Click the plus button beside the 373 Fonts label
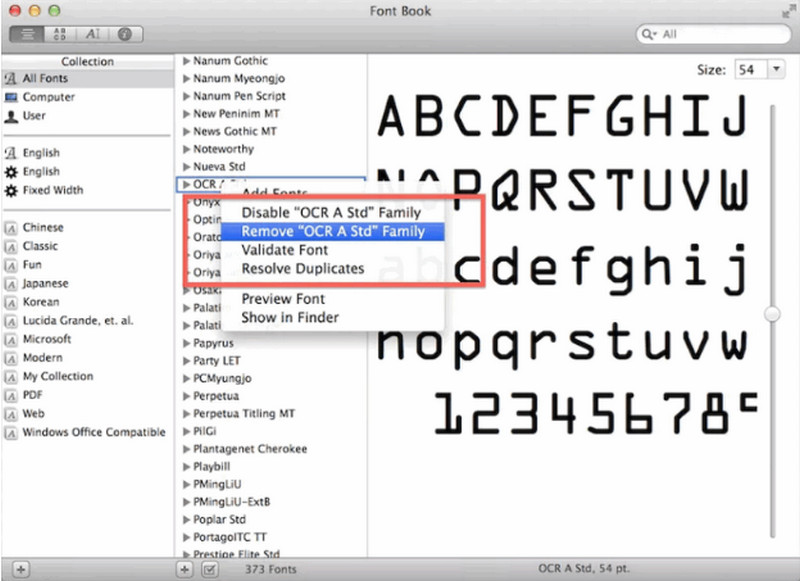This screenshot has height=581, width=800. click(x=184, y=569)
